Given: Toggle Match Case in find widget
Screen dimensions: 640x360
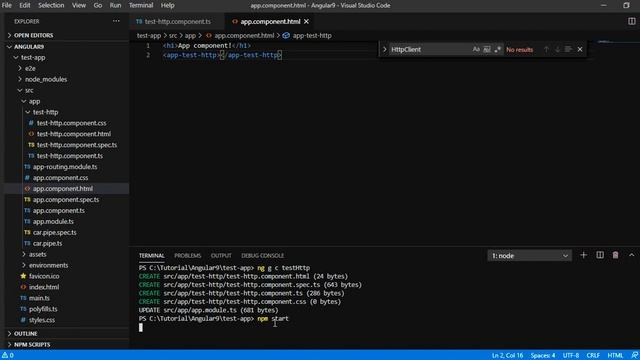Looking at the screenshot, I should [476, 49].
